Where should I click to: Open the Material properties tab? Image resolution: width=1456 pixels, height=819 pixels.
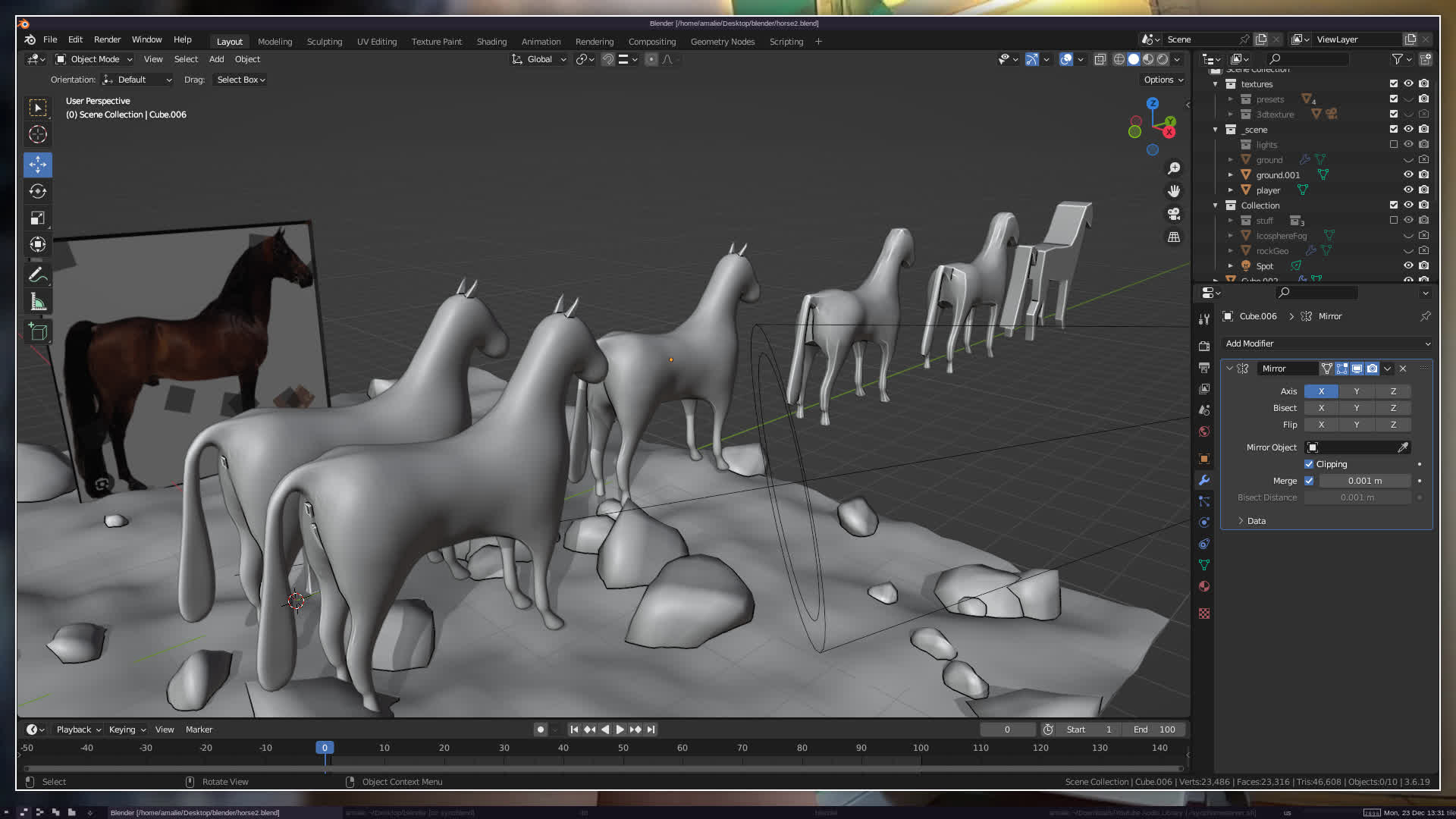(x=1204, y=586)
